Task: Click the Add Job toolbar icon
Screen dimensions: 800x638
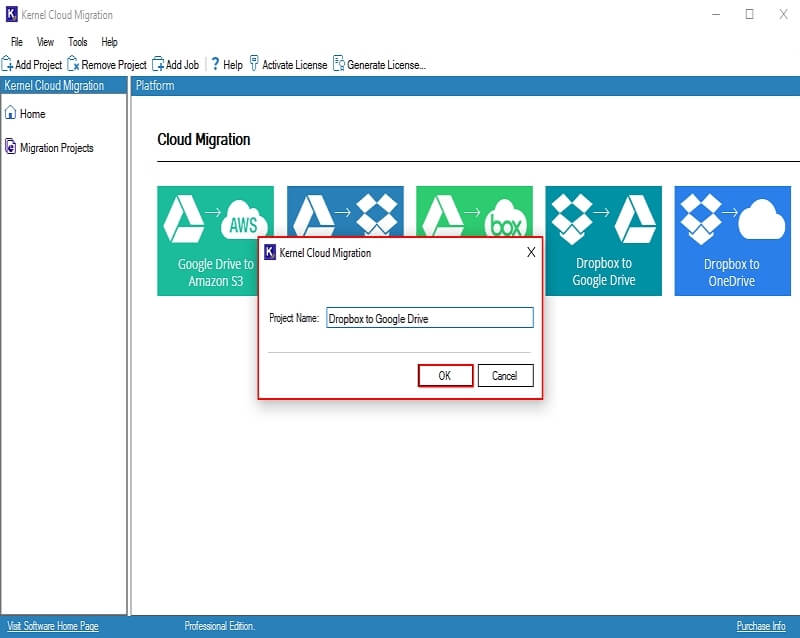Action: click(158, 64)
